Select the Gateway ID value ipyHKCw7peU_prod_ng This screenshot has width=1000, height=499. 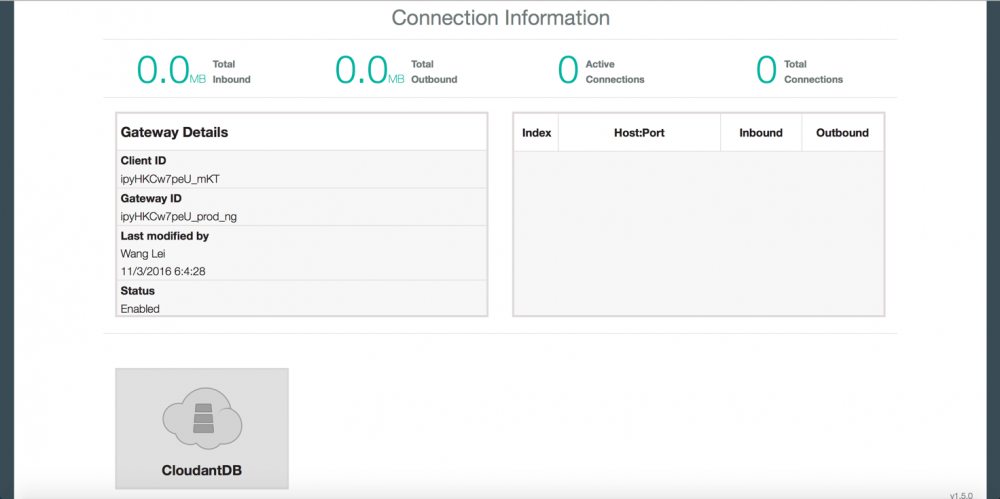[x=179, y=217]
